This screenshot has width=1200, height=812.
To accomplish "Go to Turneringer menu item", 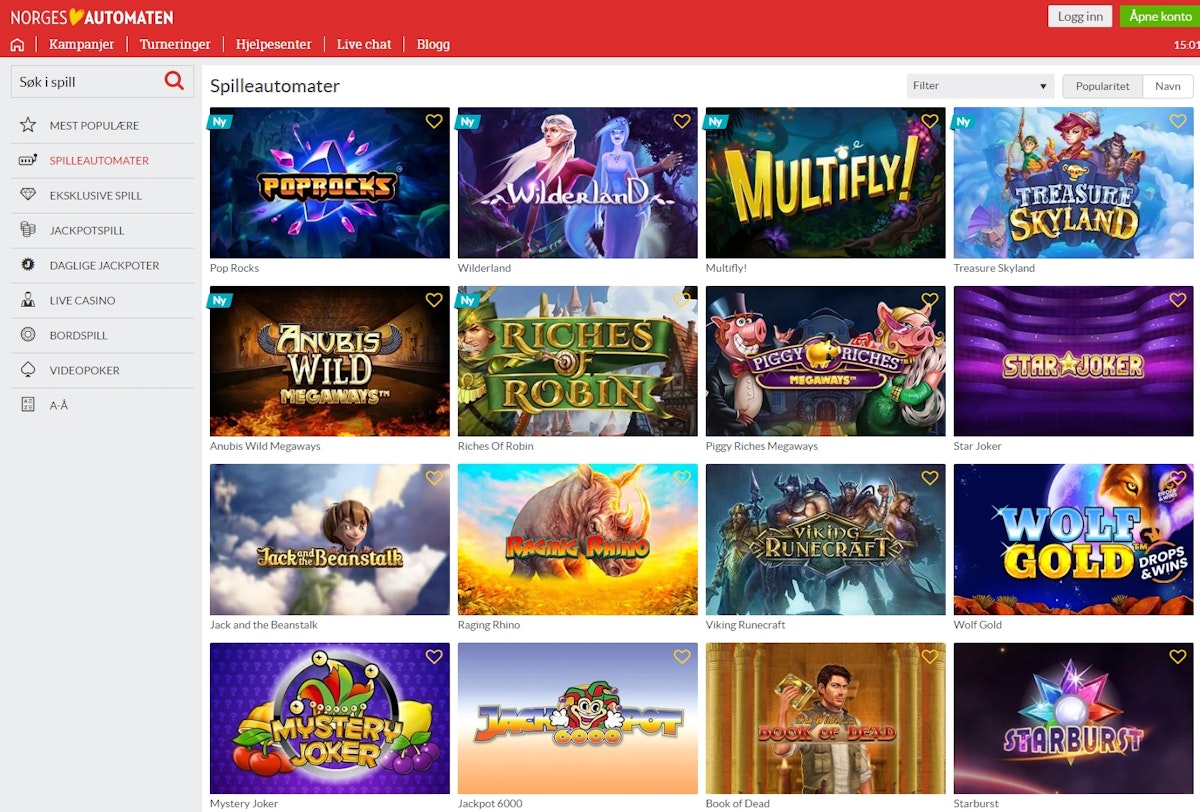I will 175,44.
